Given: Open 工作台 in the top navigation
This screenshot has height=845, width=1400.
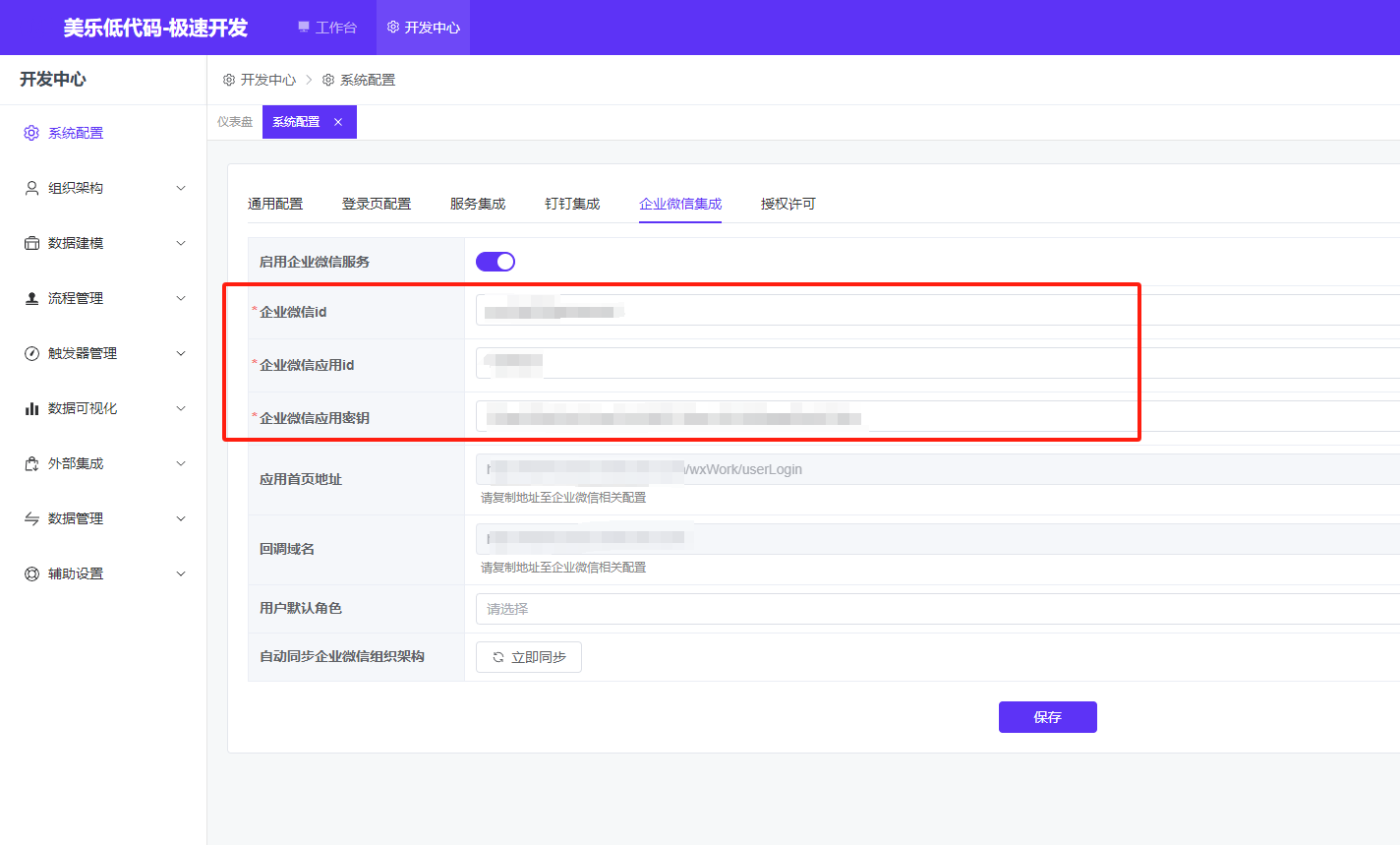Looking at the screenshot, I should tap(327, 28).
